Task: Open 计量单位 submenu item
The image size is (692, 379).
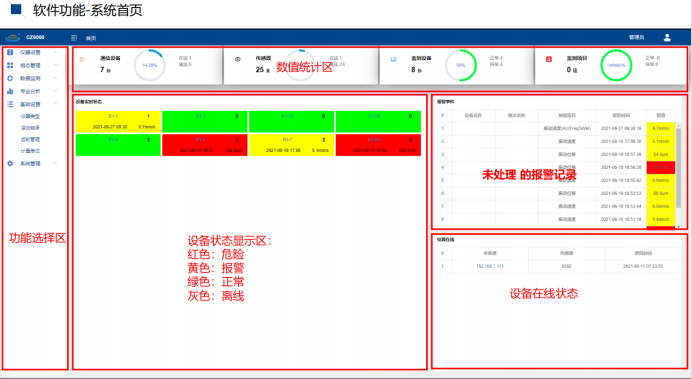Action: [30, 151]
